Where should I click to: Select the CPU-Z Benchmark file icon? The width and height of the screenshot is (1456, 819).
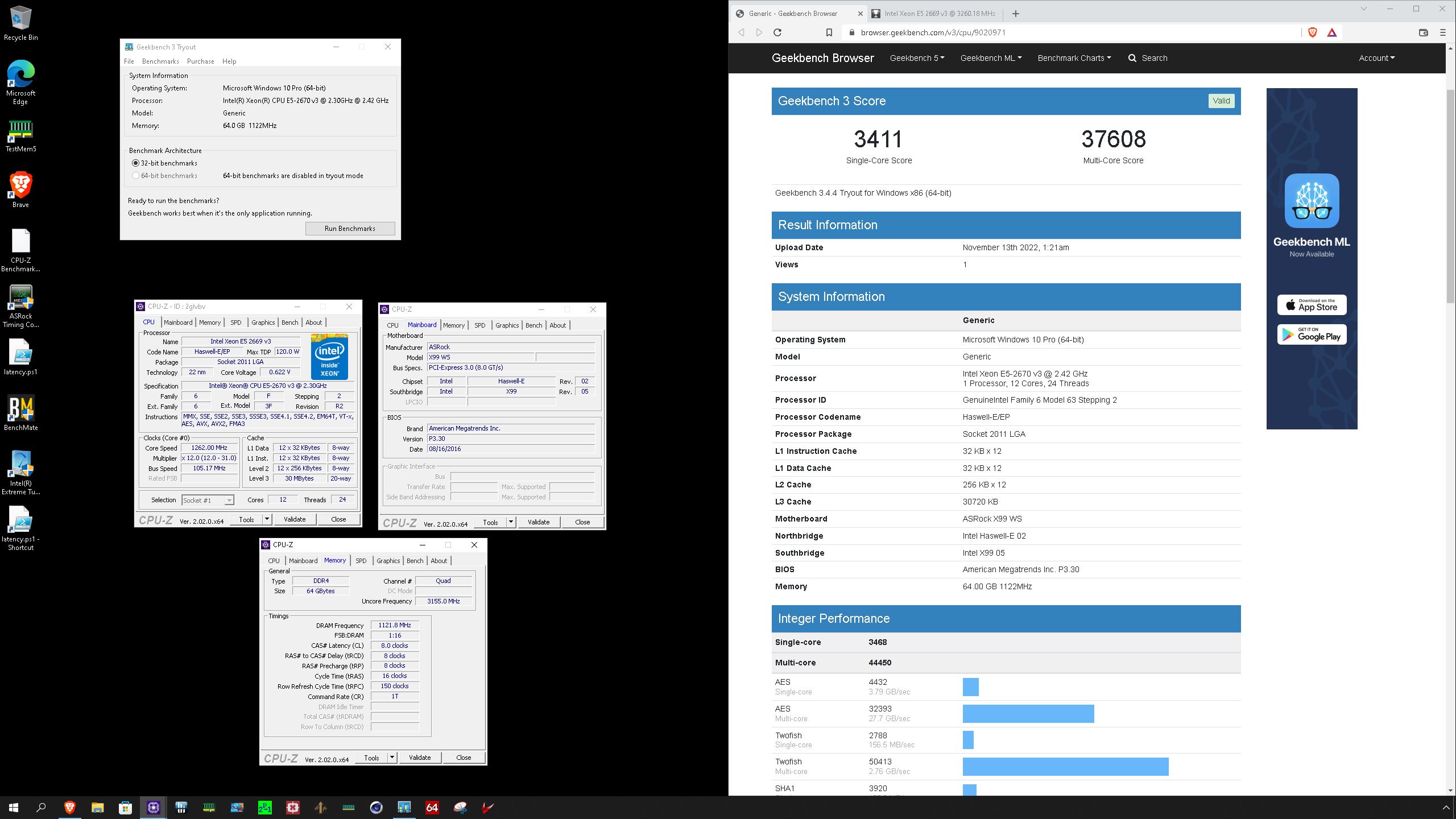(20, 250)
